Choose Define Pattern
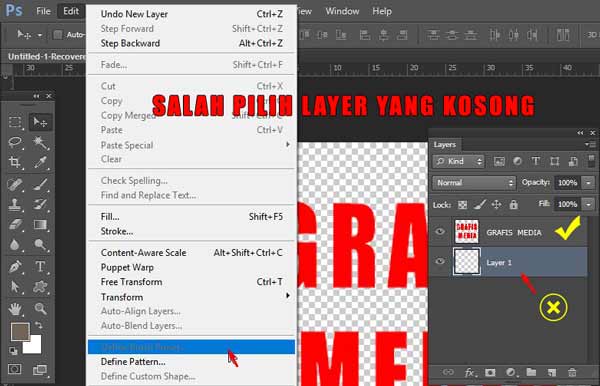 191,362
